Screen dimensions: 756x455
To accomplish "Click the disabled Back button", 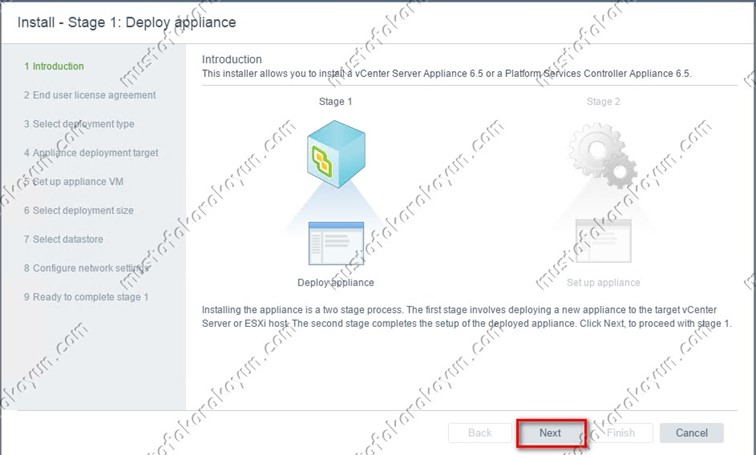I will [x=480, y=433].
